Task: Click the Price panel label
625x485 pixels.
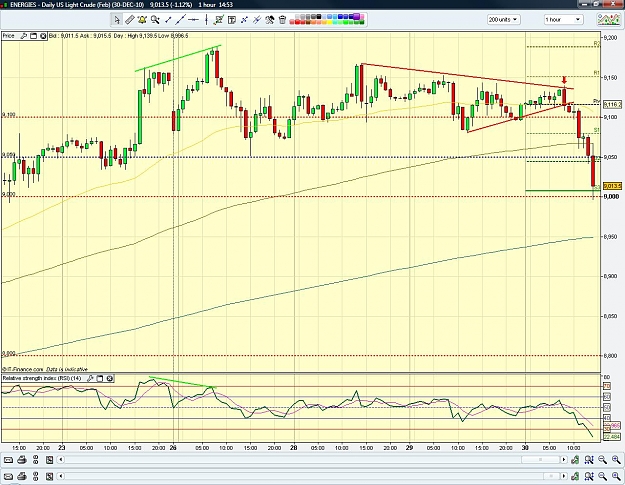Action: [x=9, y=36]
